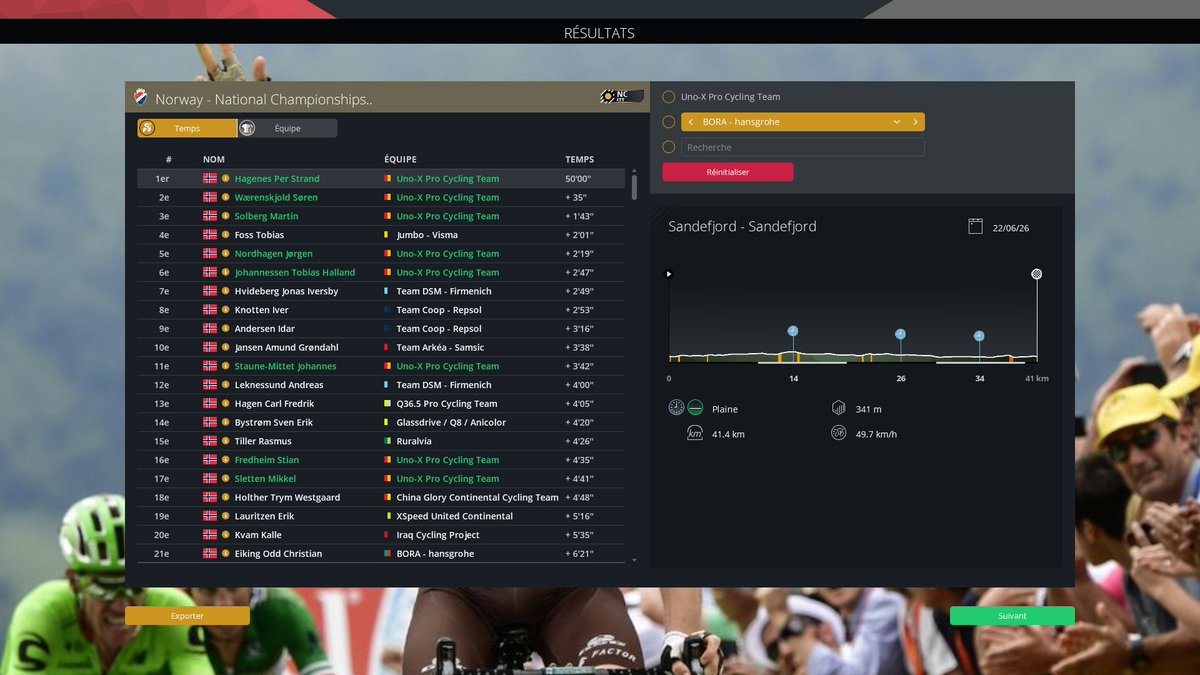Click intermediate time checkpoint at km 34
This screenshot has width=1200, height=675.
click(979, 336)
